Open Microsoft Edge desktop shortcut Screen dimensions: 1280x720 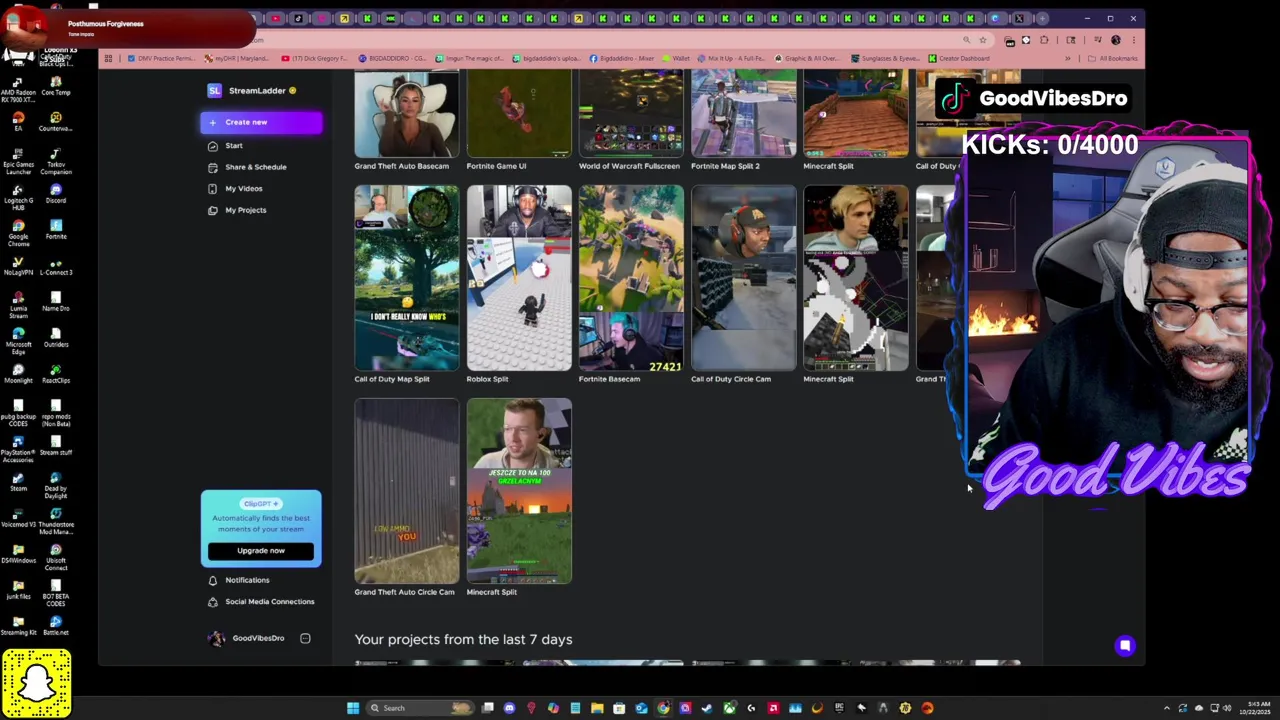[x=18, y=341]
